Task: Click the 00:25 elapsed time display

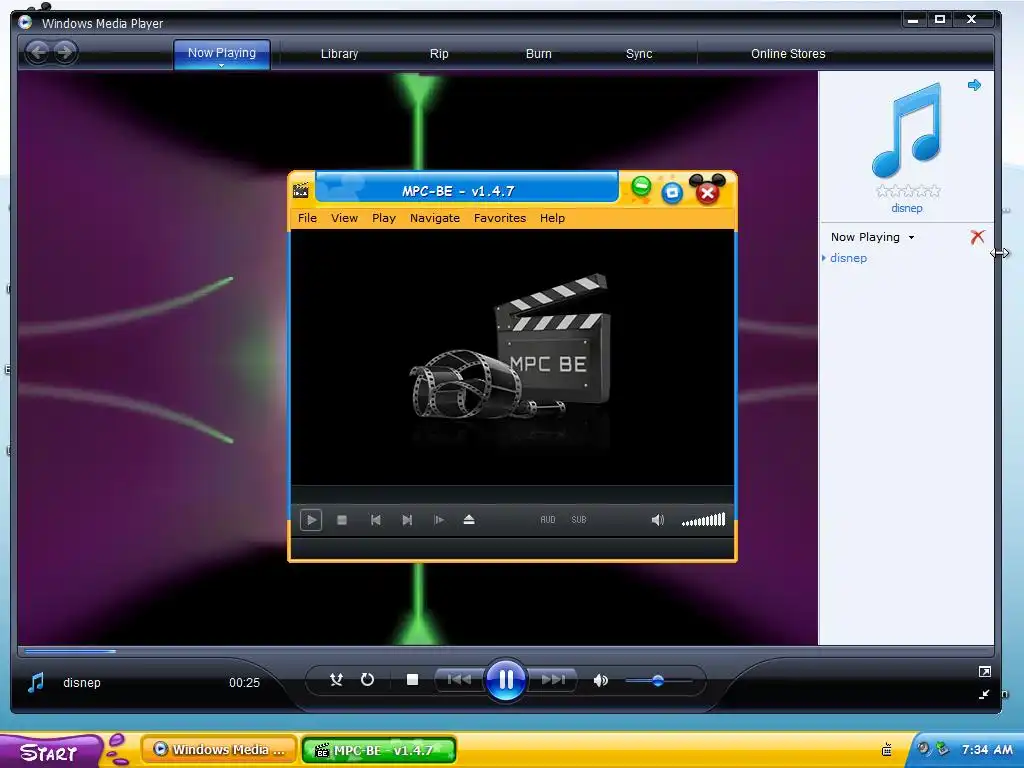Action: tap(244, 682)
